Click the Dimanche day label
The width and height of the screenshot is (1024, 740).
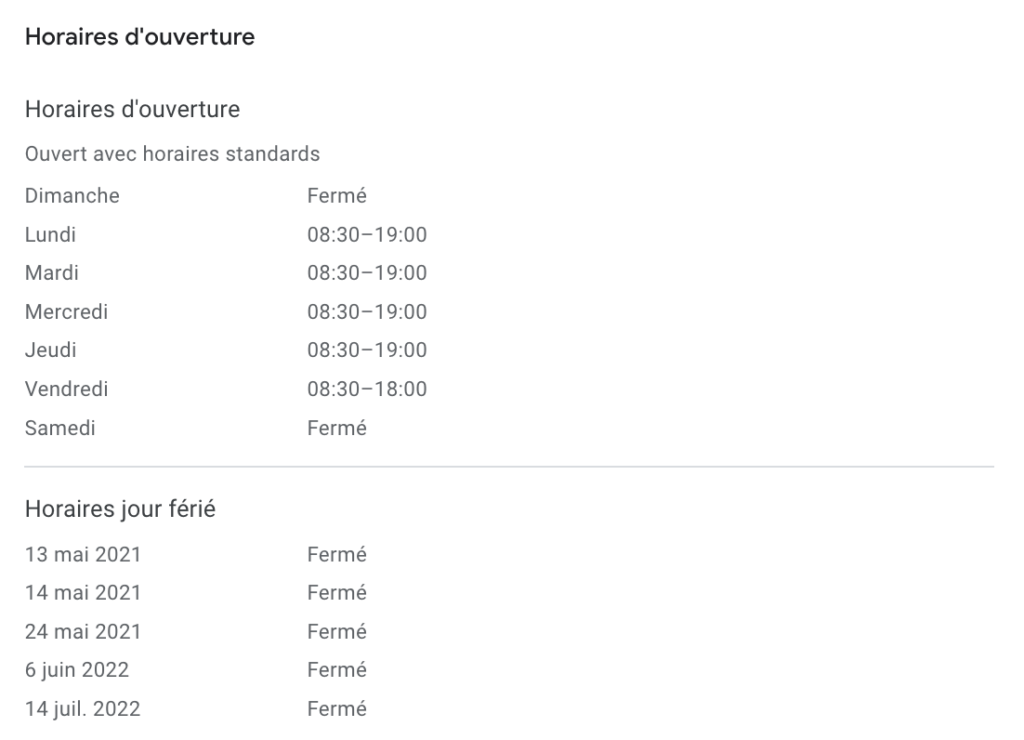tap(72, 196)
